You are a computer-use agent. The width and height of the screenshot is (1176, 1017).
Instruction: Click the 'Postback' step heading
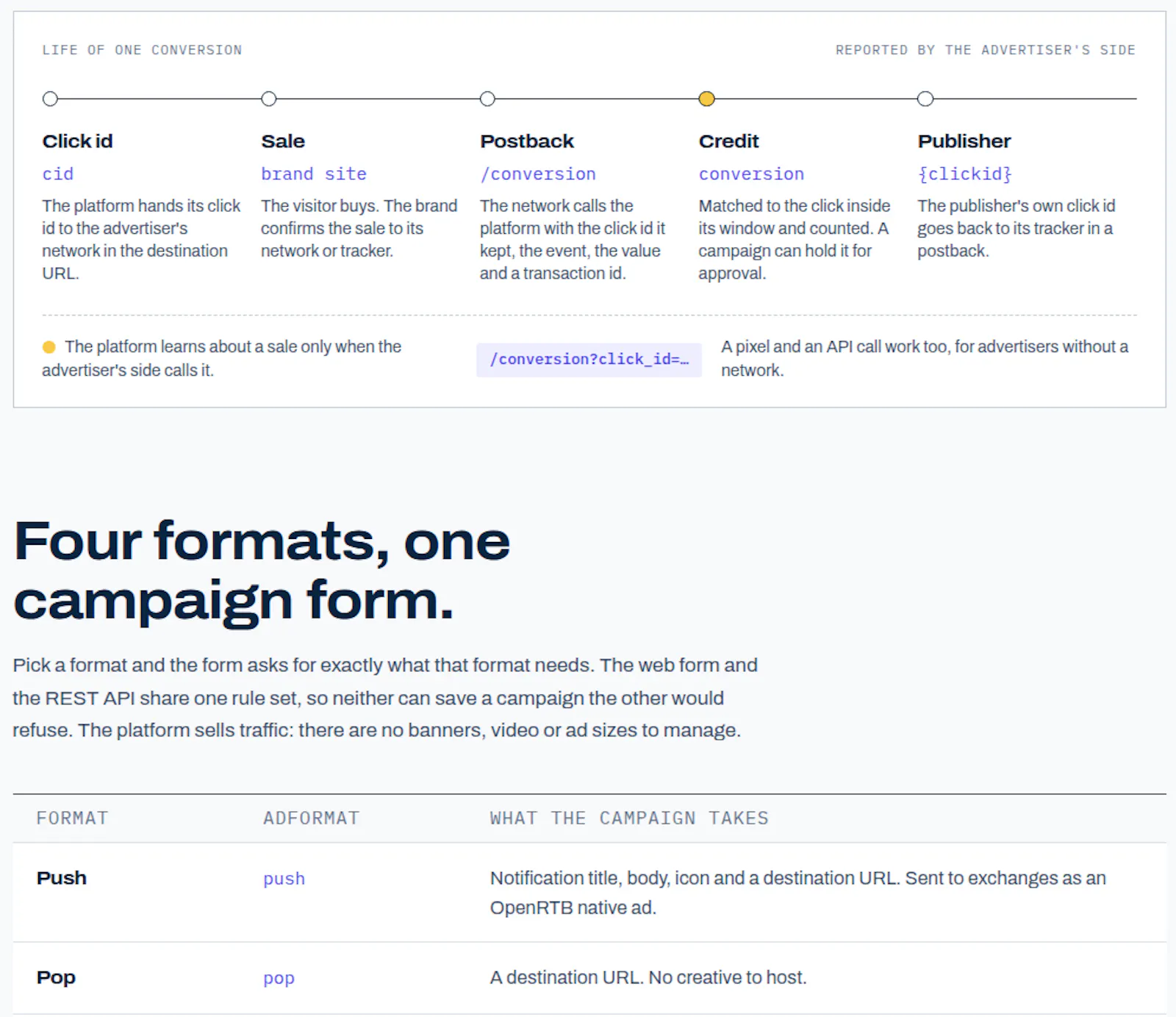pos(527,141)
